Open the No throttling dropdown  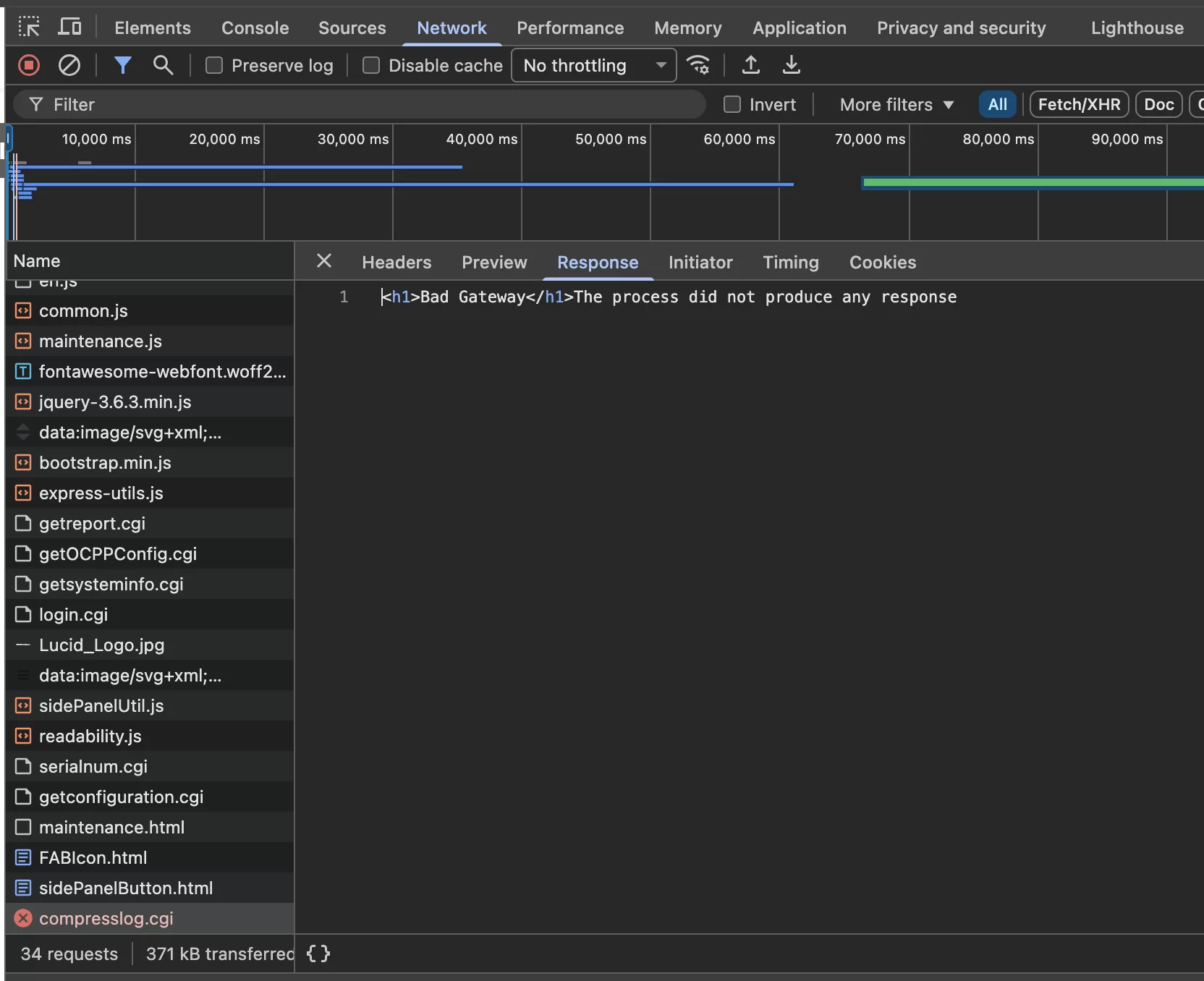coord(594,66)
